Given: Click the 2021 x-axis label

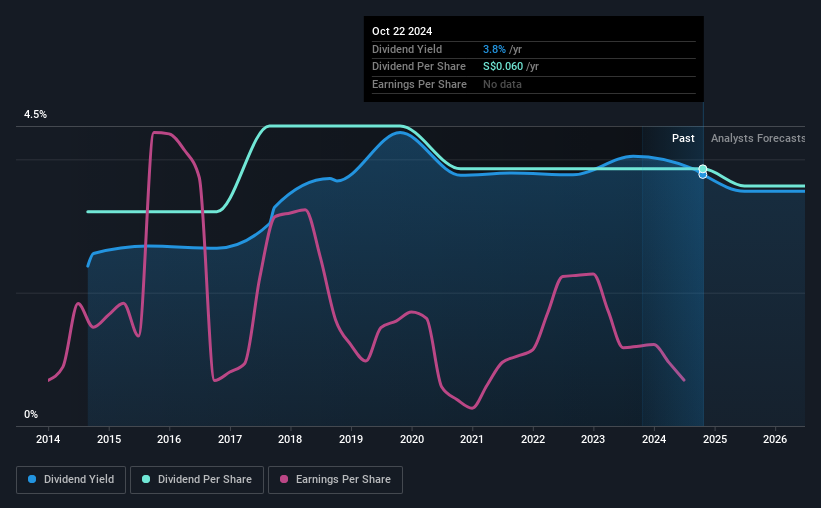Looking at the screenshot, I should coord(472,439).
